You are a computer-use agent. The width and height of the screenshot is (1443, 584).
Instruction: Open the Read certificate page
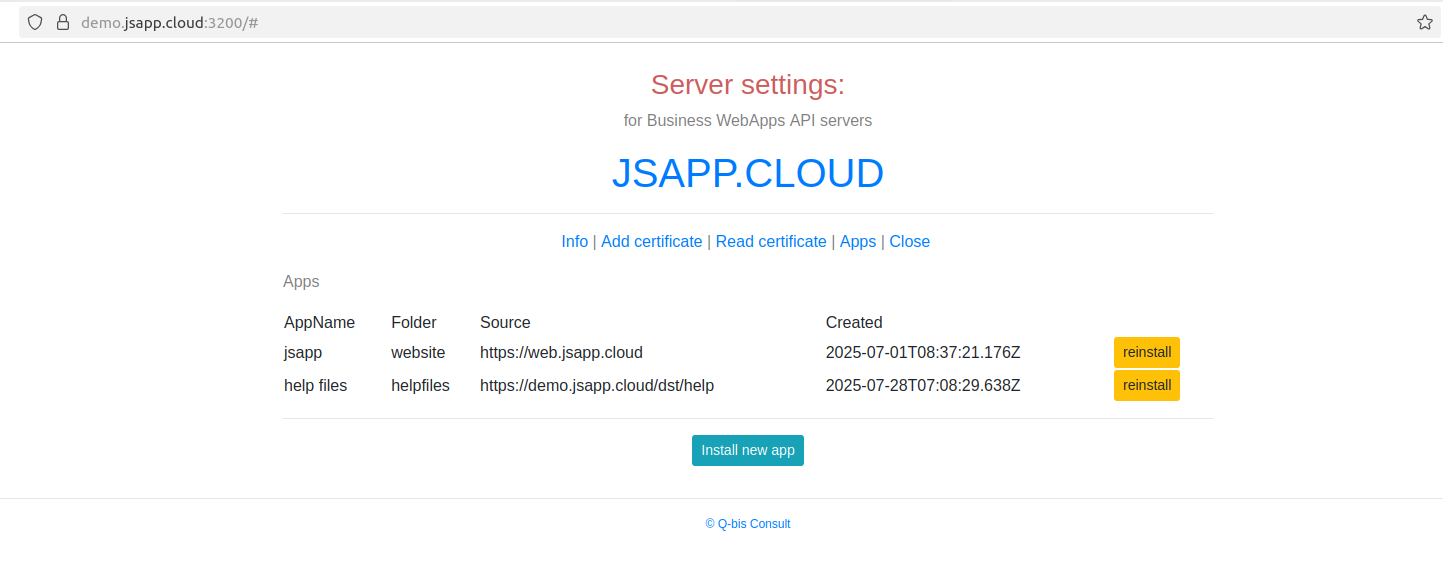coord(771,242)
